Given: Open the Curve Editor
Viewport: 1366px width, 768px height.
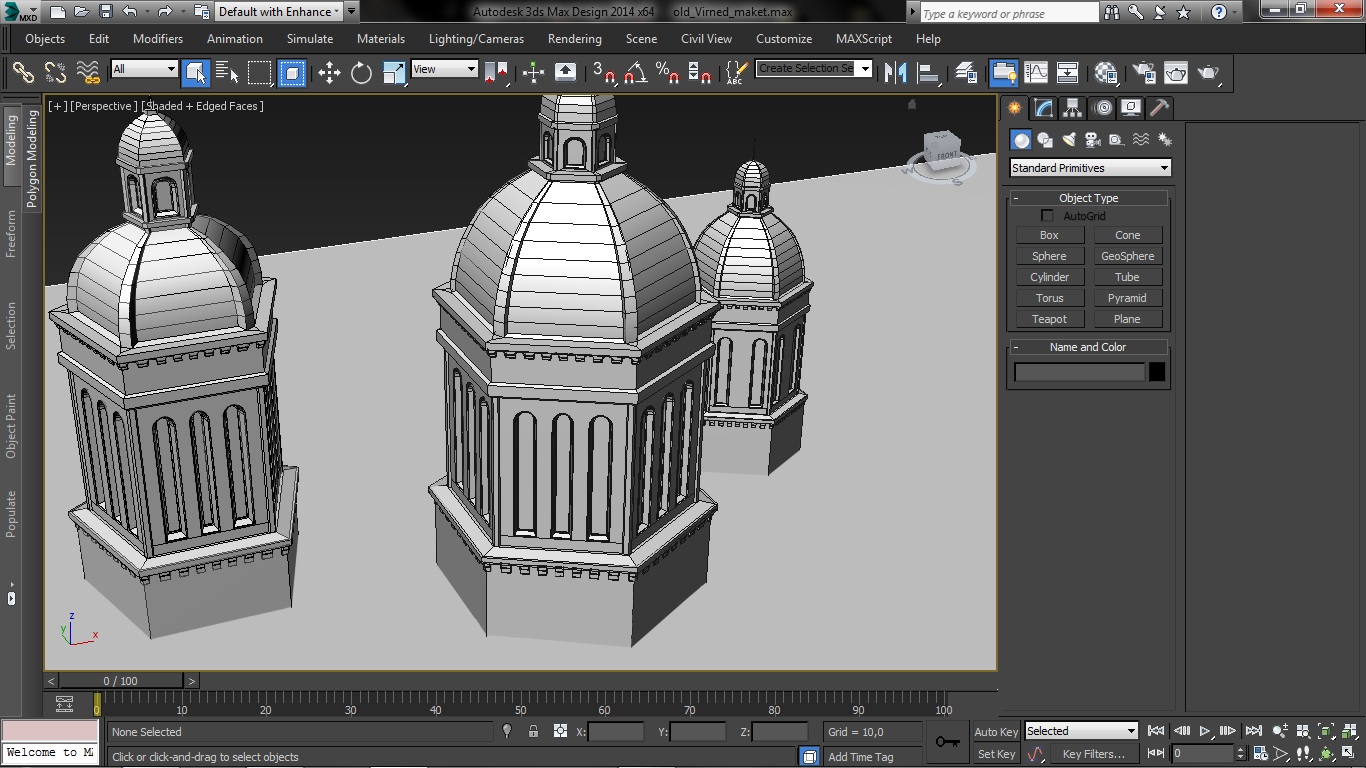Looking at the screenshot, I should (x=1036, y=72).
